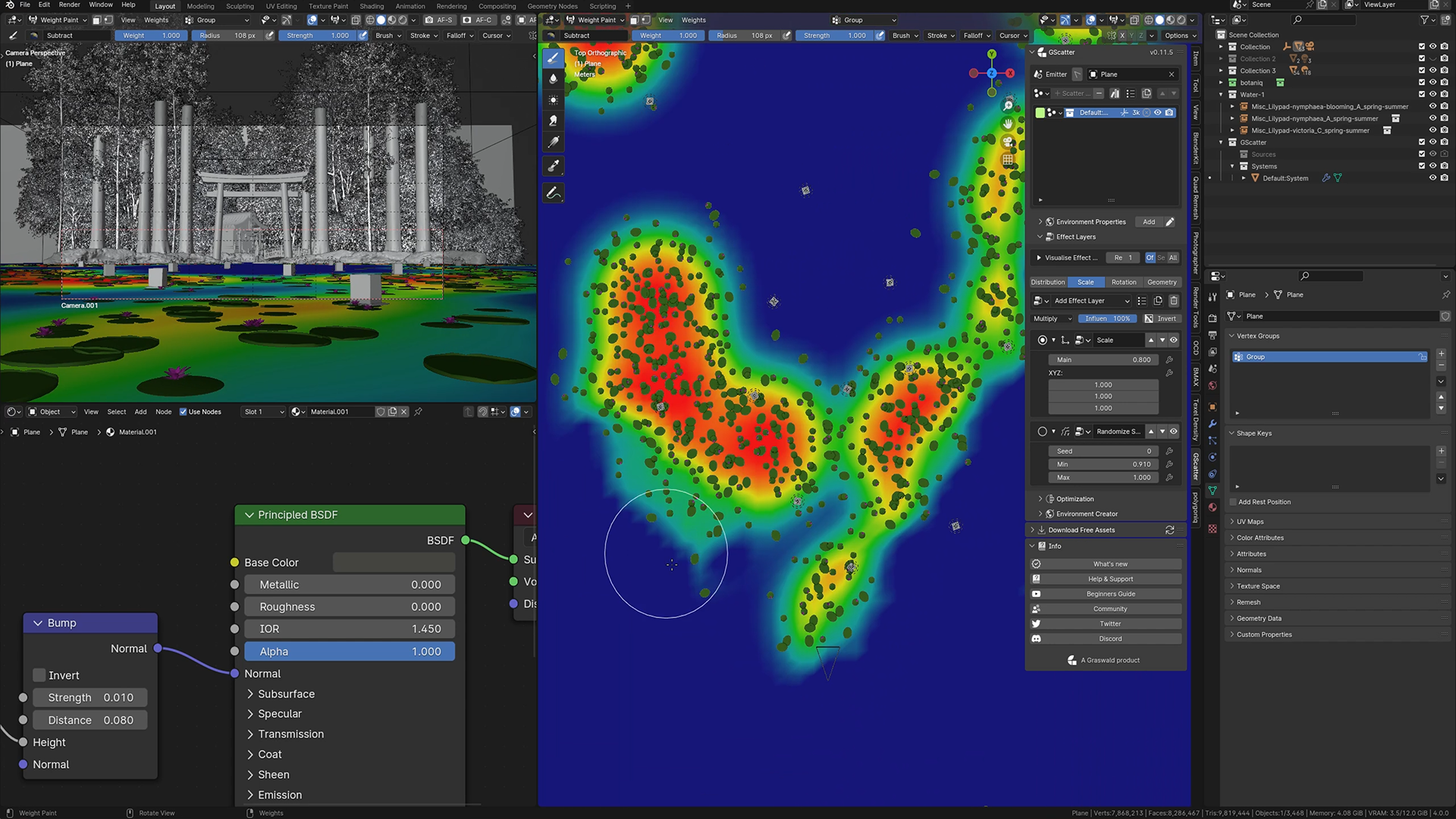Open the Material properties tab icon
The image size is (1456, 819).
pos(1213,507)
